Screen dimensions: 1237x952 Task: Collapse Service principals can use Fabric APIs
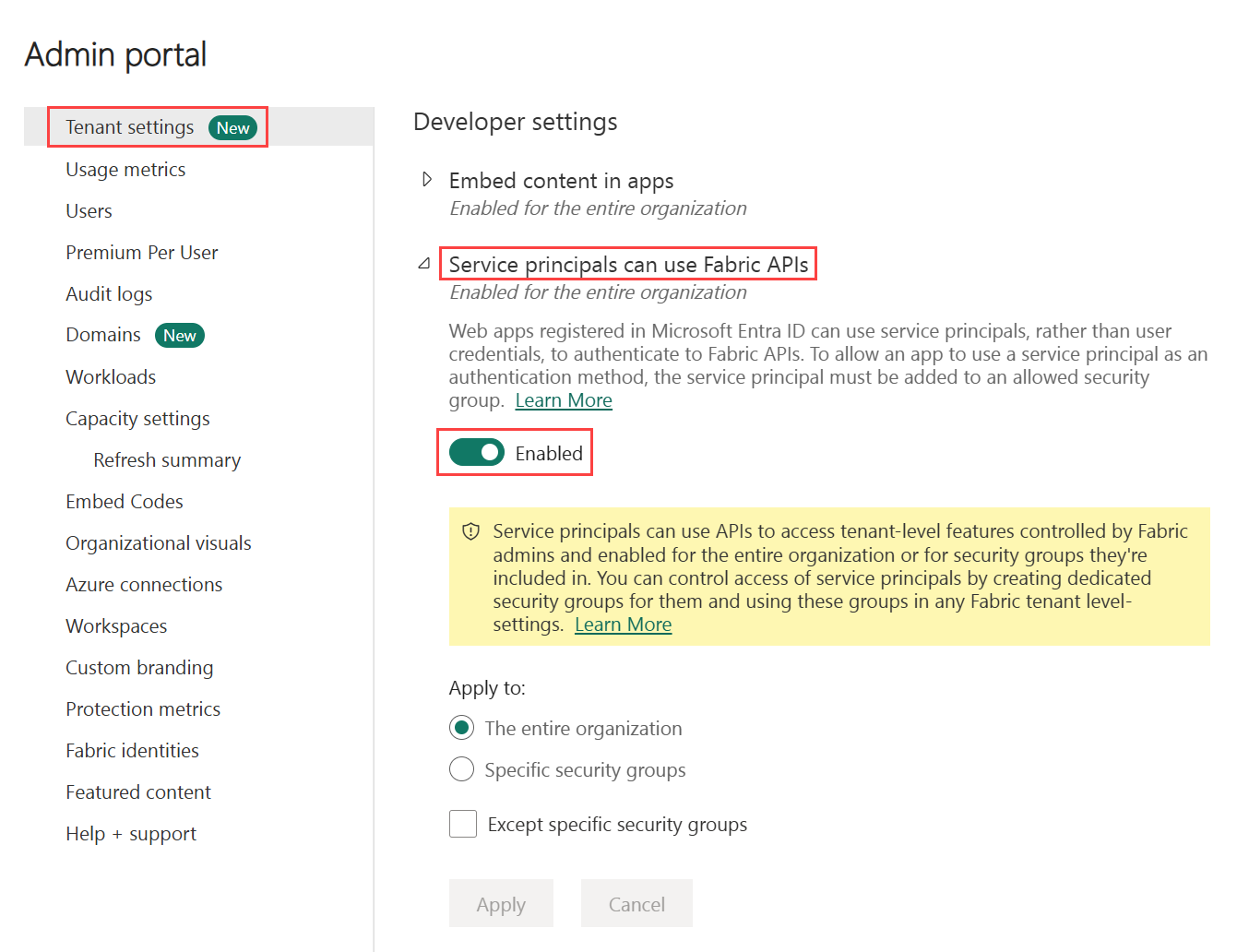click(424, 263)
